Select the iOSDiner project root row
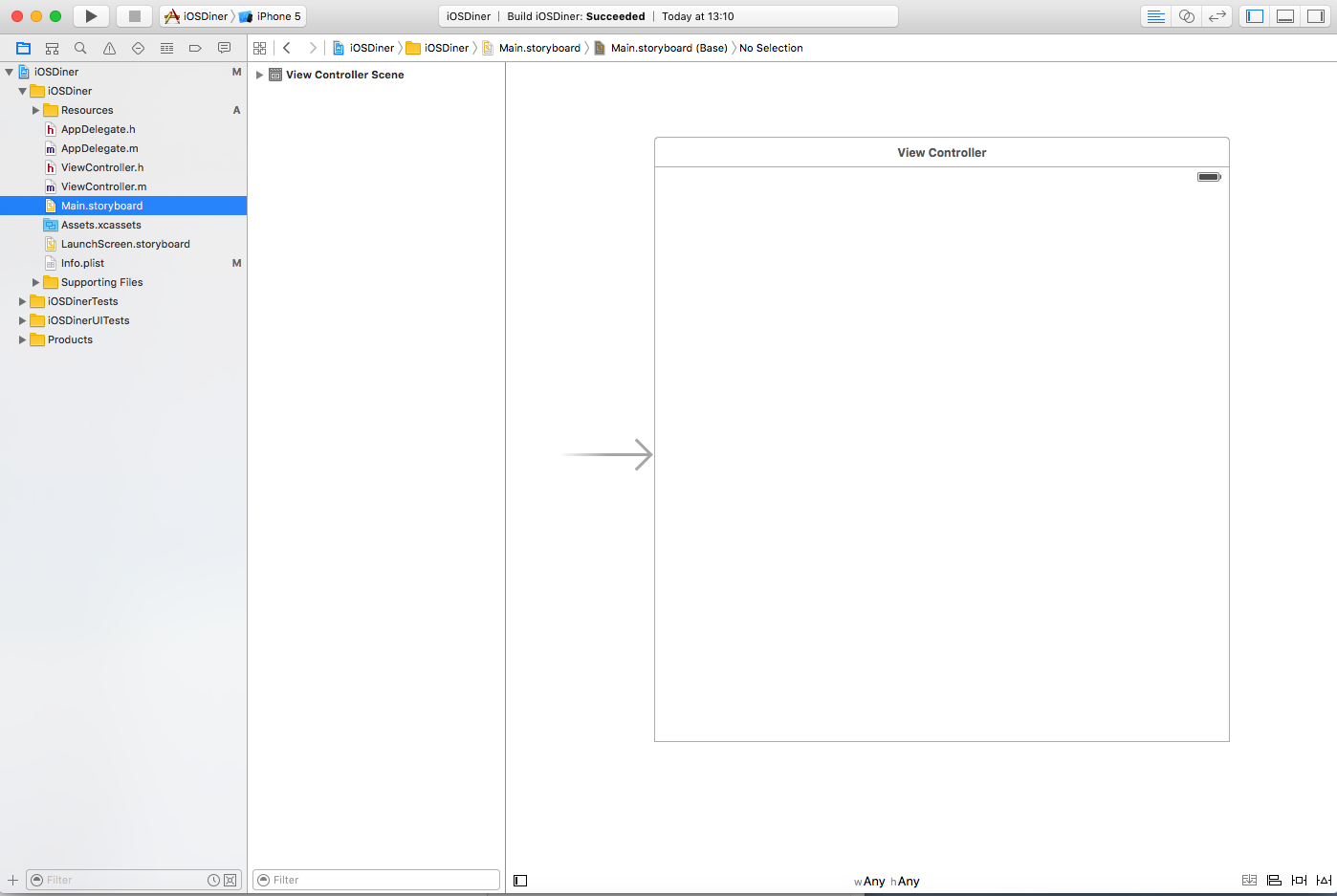1337x896 pixels. (x=123, y=72)
